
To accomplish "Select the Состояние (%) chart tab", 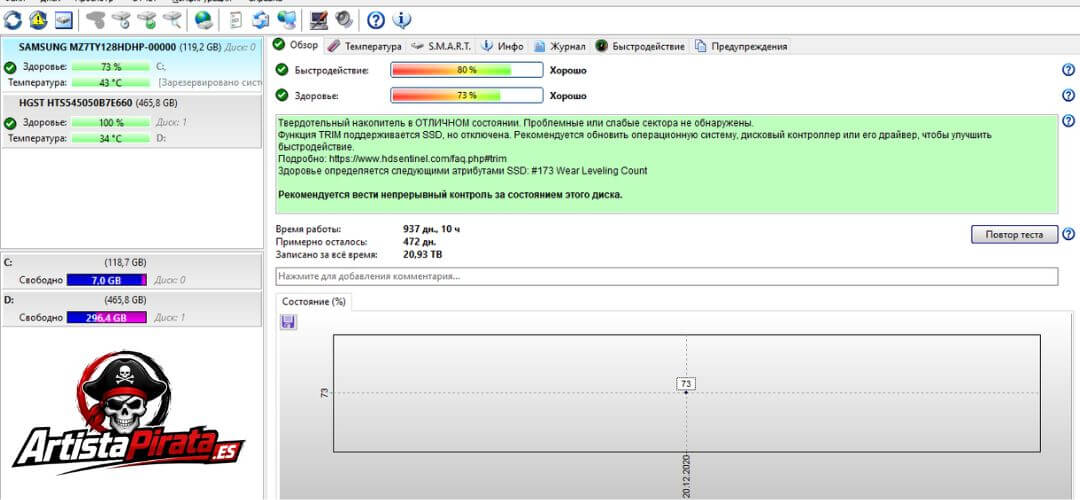I will tap(313, 302).
